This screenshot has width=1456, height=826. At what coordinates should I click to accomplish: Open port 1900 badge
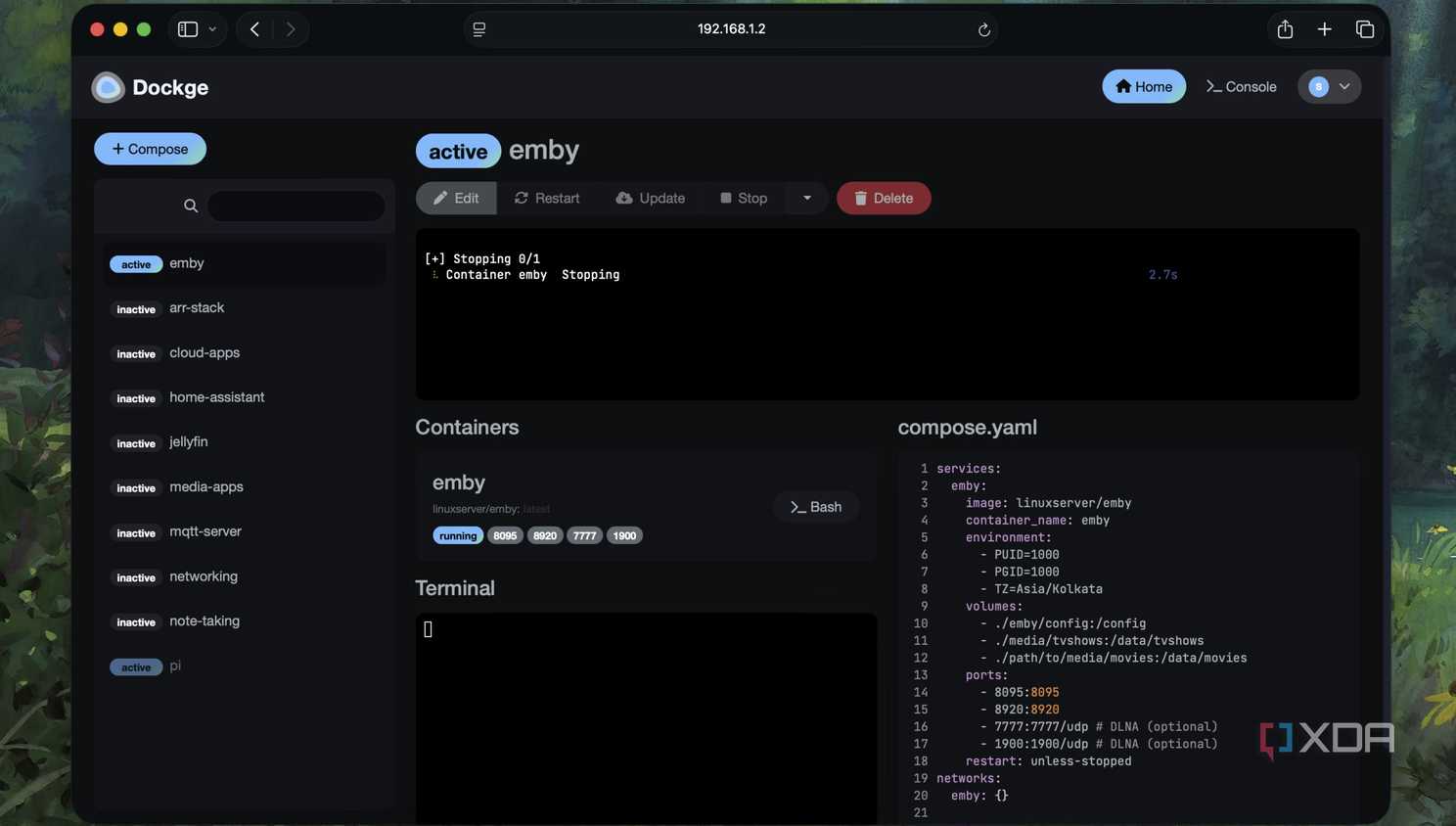coord(624,535)
